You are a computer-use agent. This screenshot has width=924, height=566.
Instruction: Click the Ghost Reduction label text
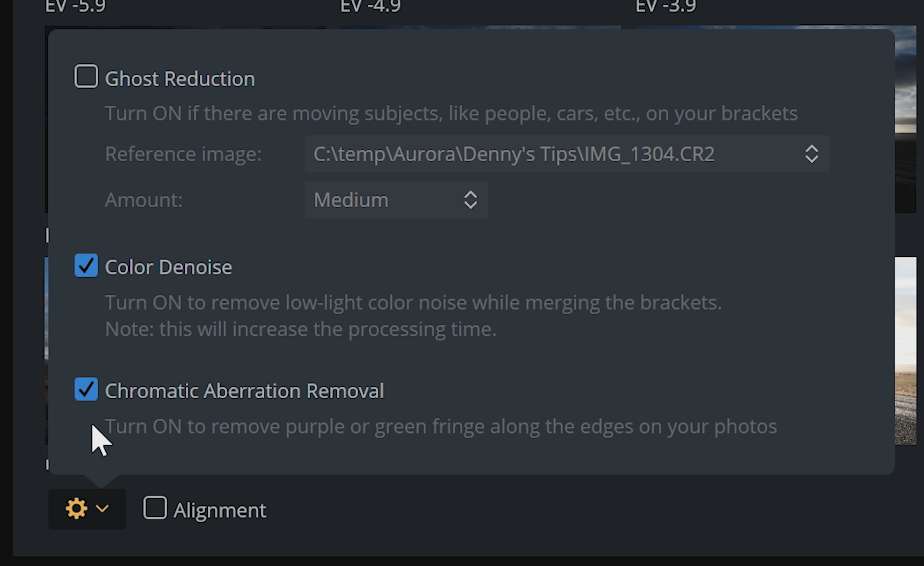pyautogui.click(x=180, y=79)
